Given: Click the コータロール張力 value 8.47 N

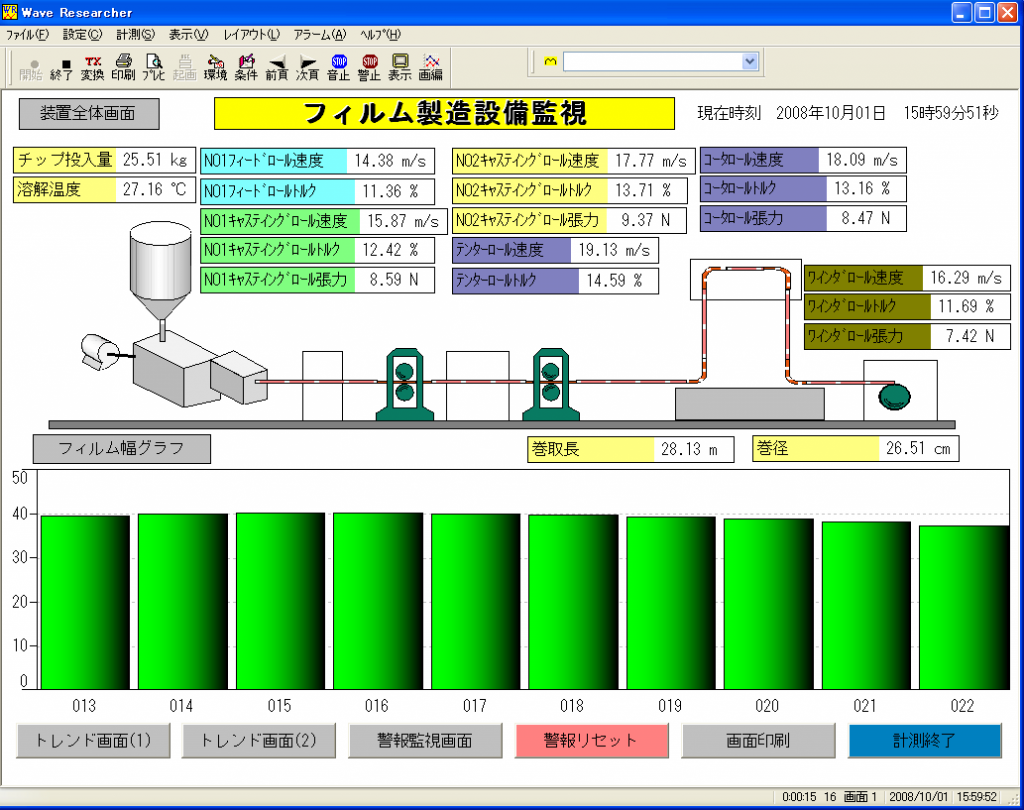Looking at the screenshot, I should click(x=866, y=218).
